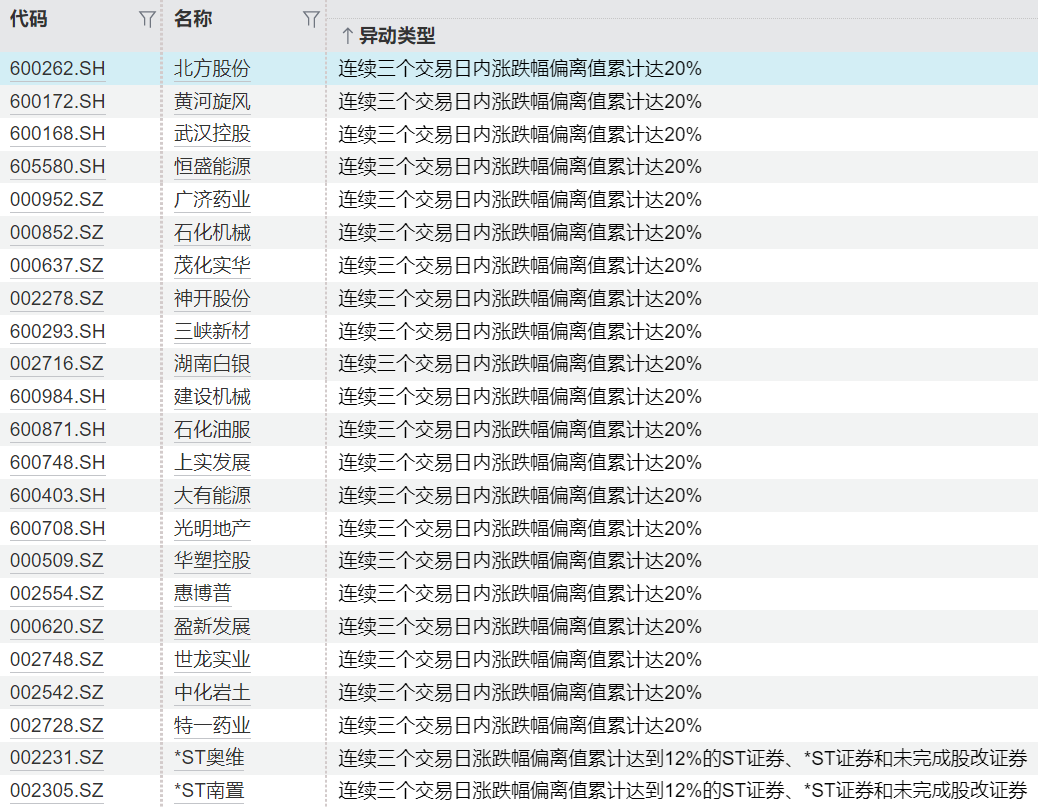Click the 代码 column header
Screen dimensions: 1038x807
(29, 19)
